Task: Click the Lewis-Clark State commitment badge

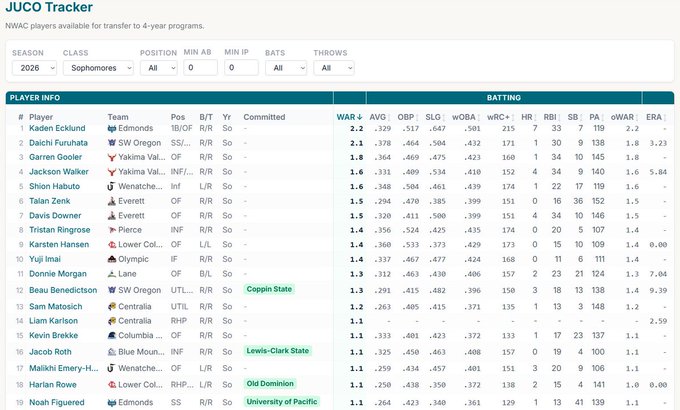Action: 278,351
